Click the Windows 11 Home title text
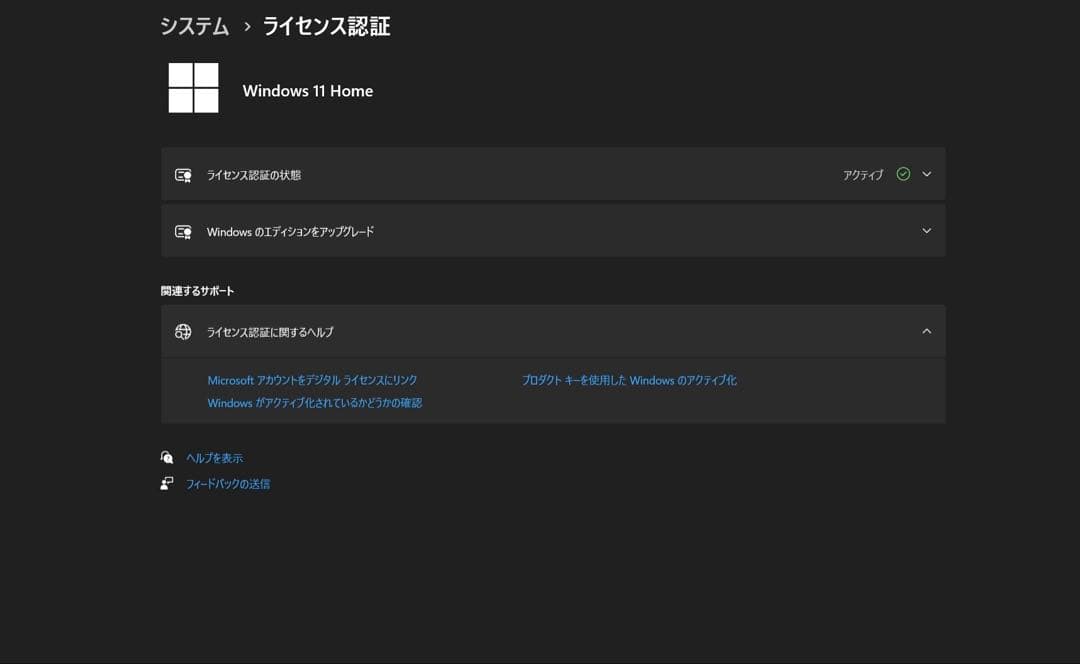Image resolution: width=1080 pixels, height=664 pixels. [307, 90]
